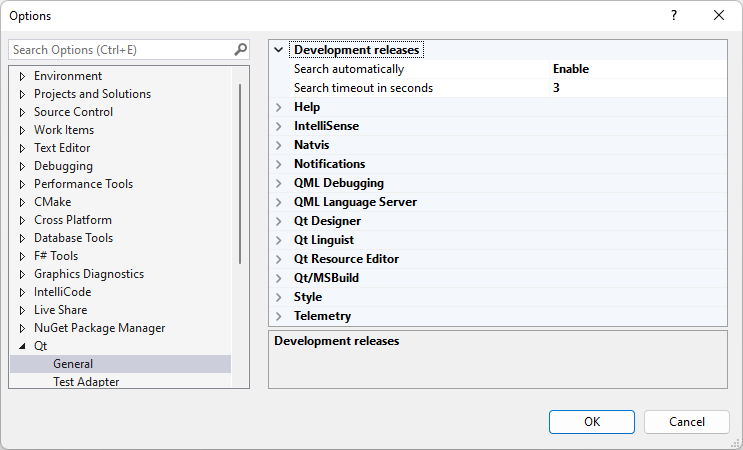Select the Source Control category
This screenshot has height=450, width=743.
[73, 112]
